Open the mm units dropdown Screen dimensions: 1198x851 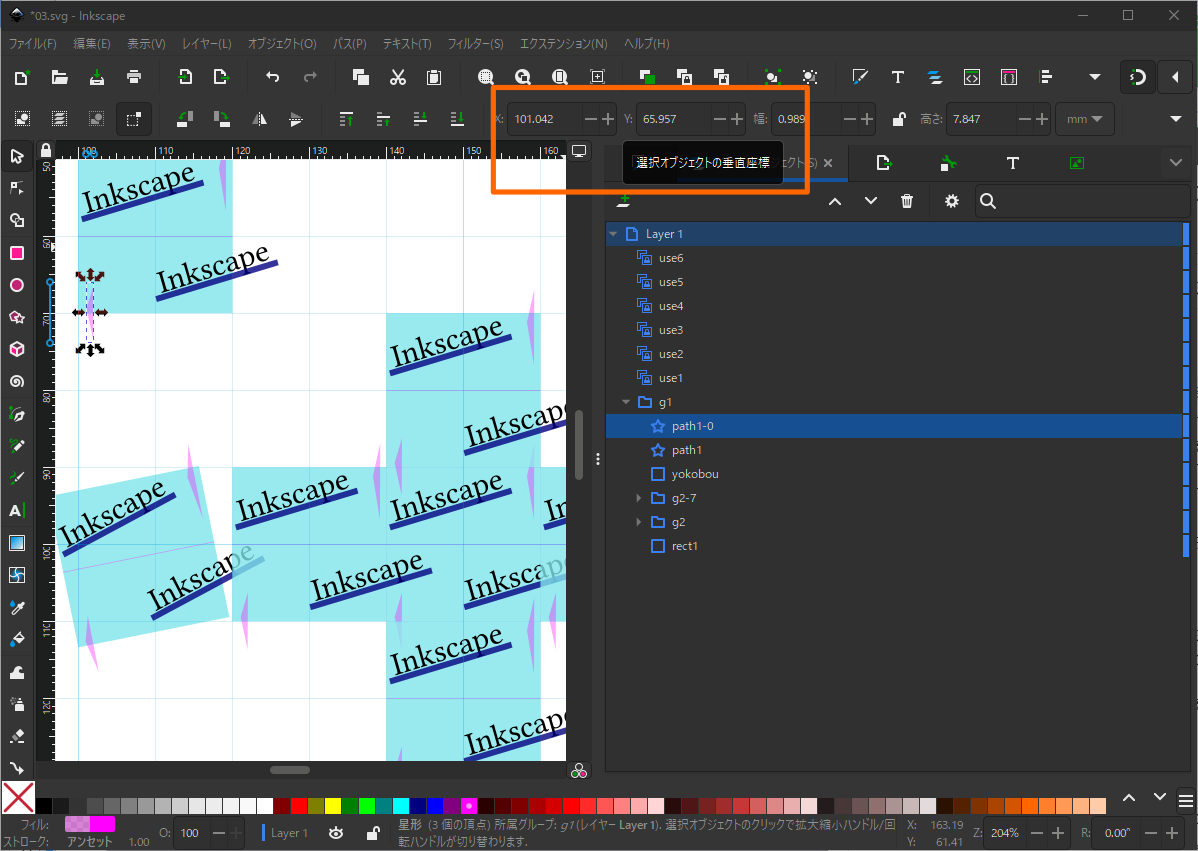(1084, 119)
